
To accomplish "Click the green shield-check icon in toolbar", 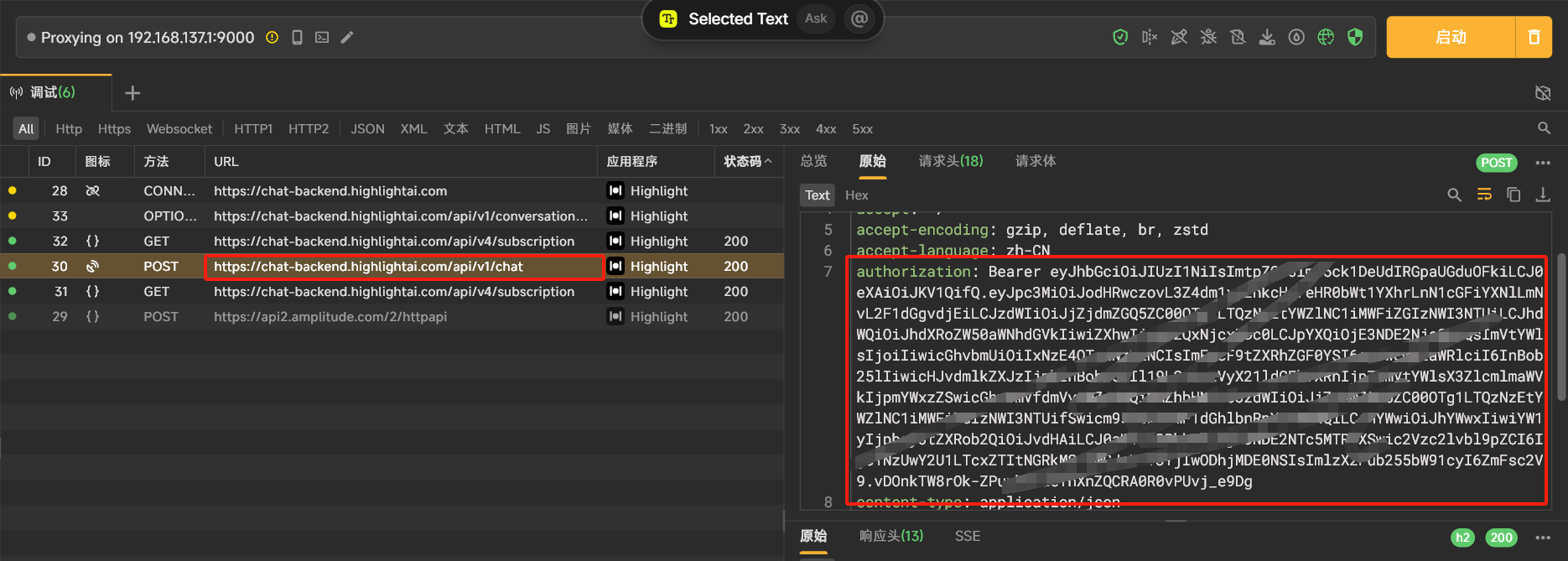I will (1120, 37).
